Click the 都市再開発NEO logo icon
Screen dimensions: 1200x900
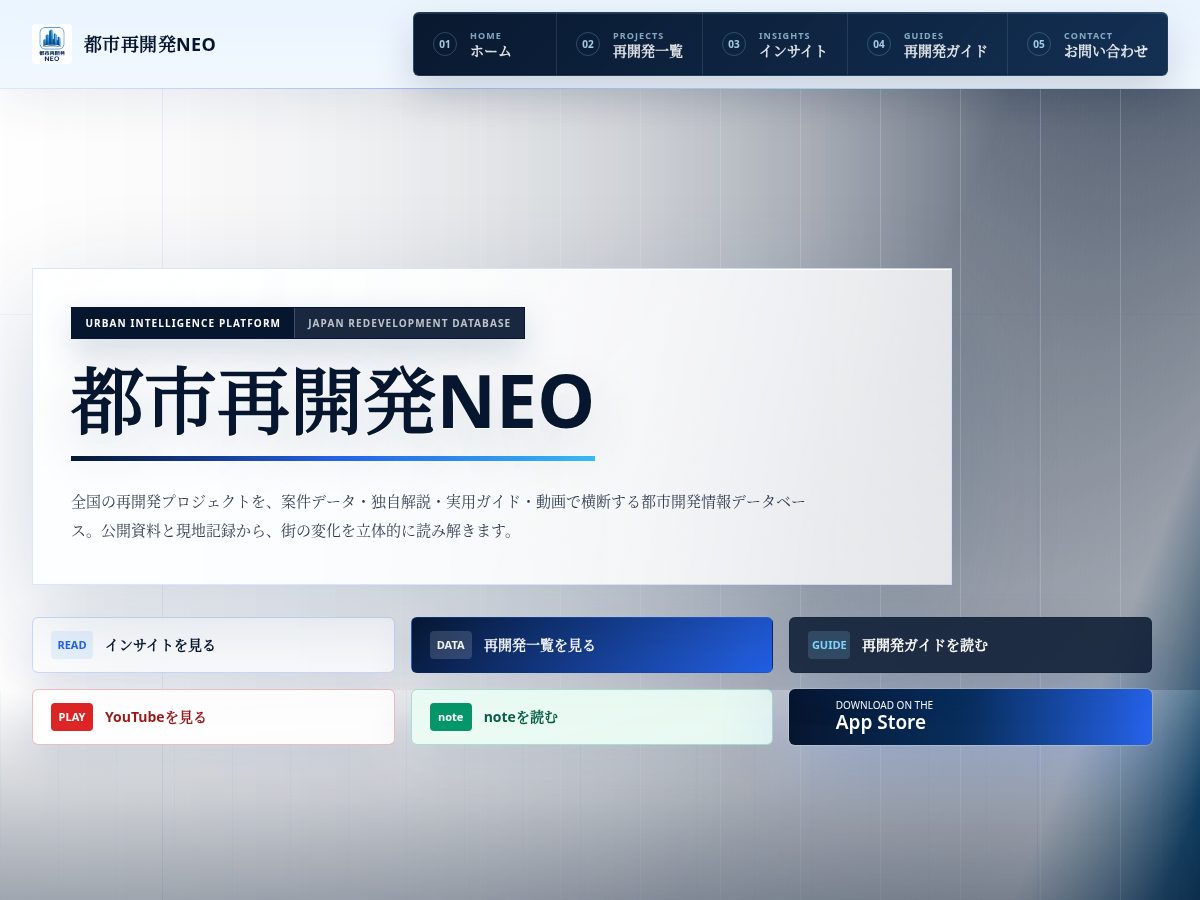point(51,44)
